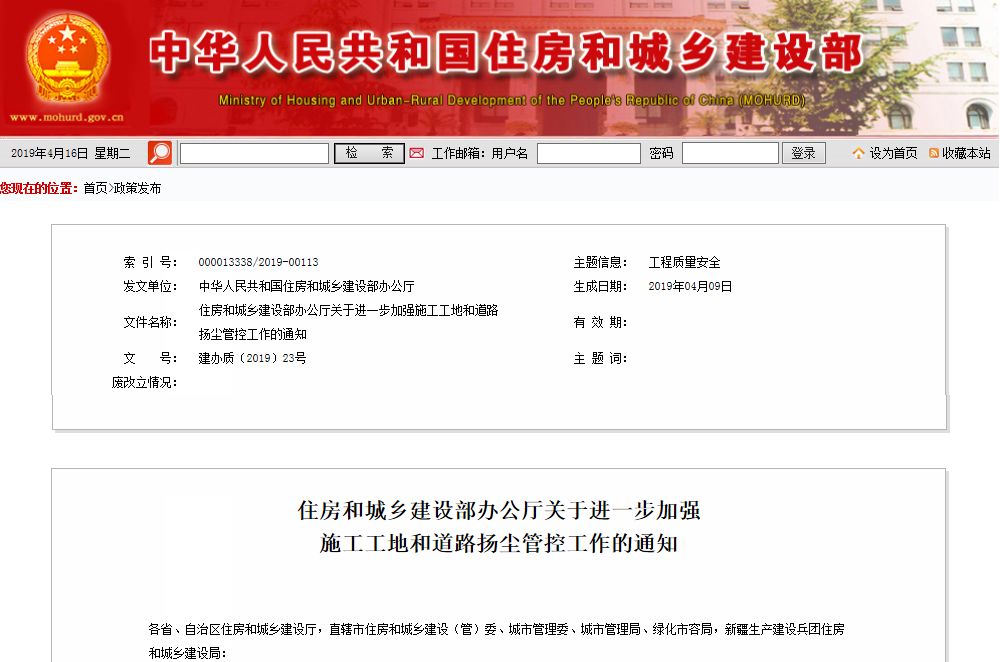The image size is (1000, 662).
Task: Click the ministry Chinese title banner
Action: point(506,52)
